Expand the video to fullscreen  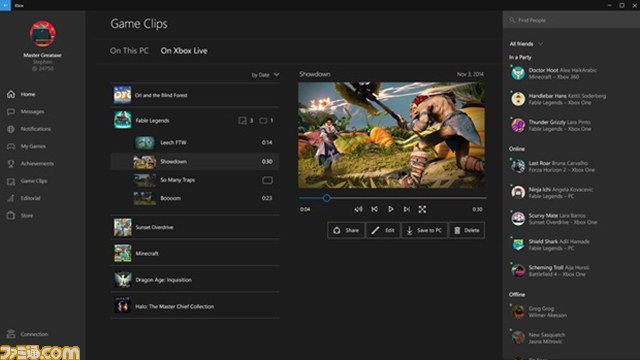[x=422, y=209]
